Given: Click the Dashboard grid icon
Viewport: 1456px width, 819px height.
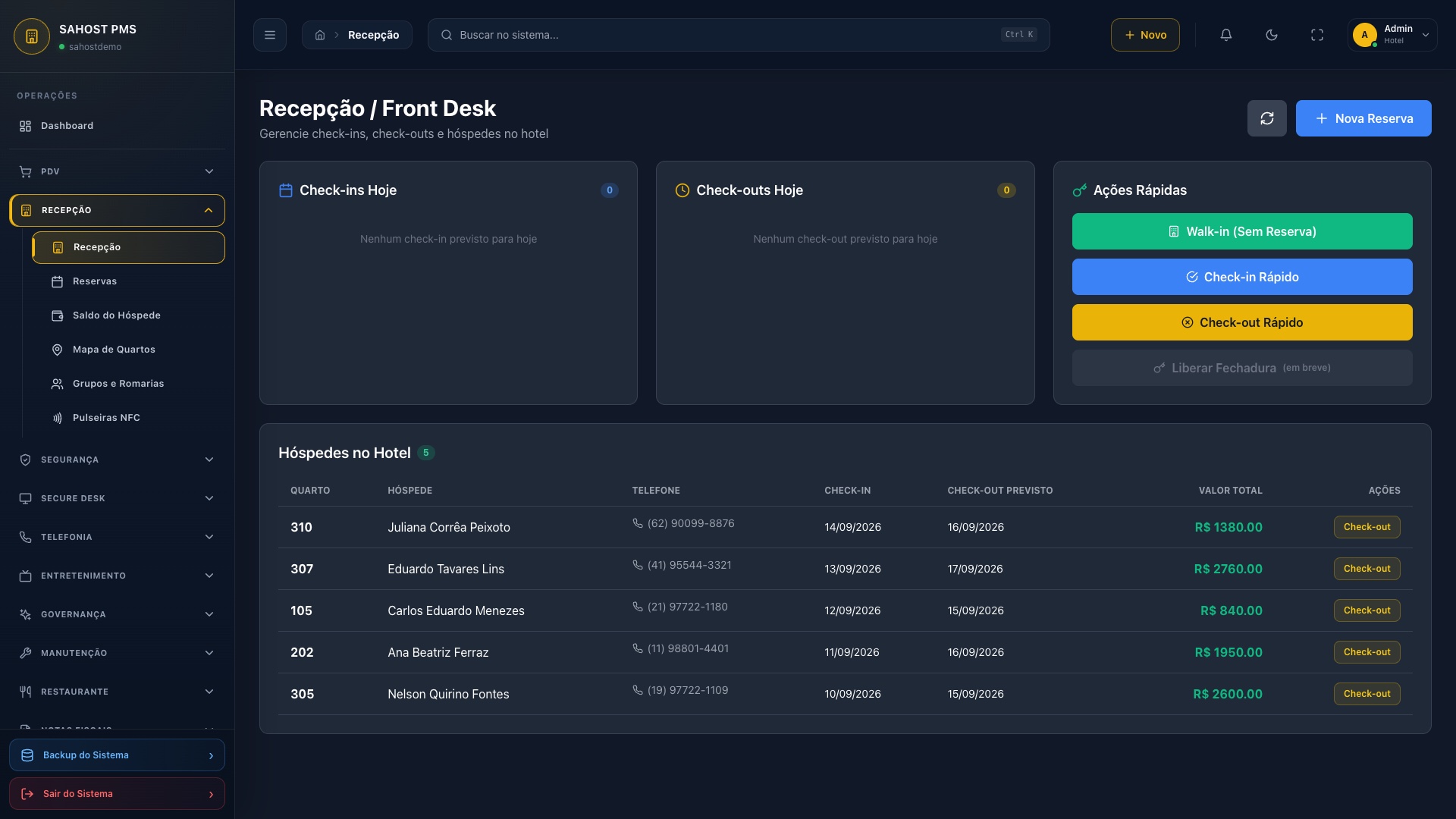Looking at the screenshot, I should tap(25, 126).
